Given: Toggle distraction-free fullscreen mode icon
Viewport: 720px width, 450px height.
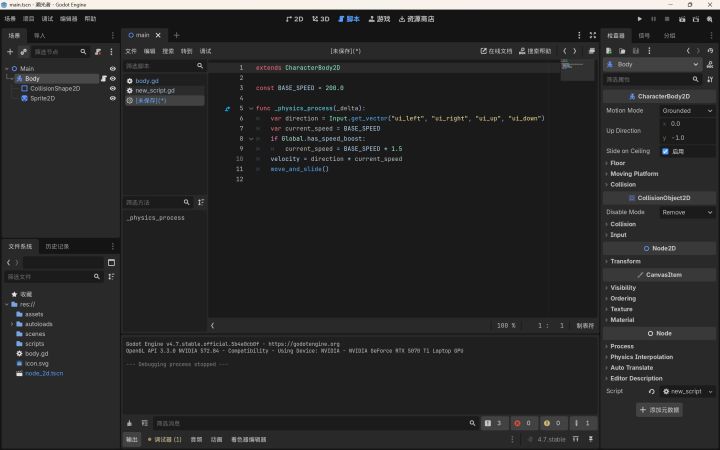Looking at the screenshot, I should (x=593, y=35).
